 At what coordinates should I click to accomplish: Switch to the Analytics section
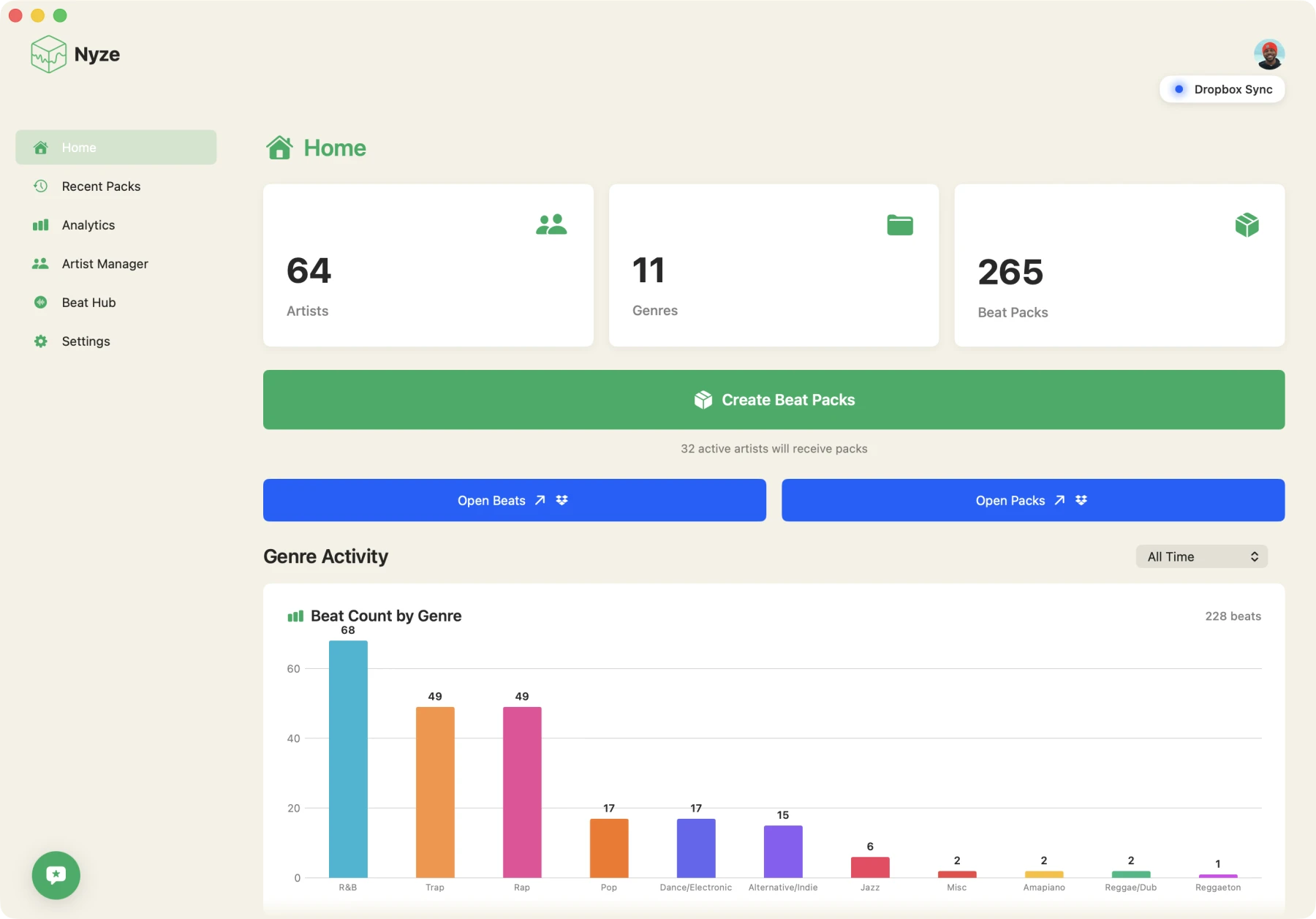(116, 225)
